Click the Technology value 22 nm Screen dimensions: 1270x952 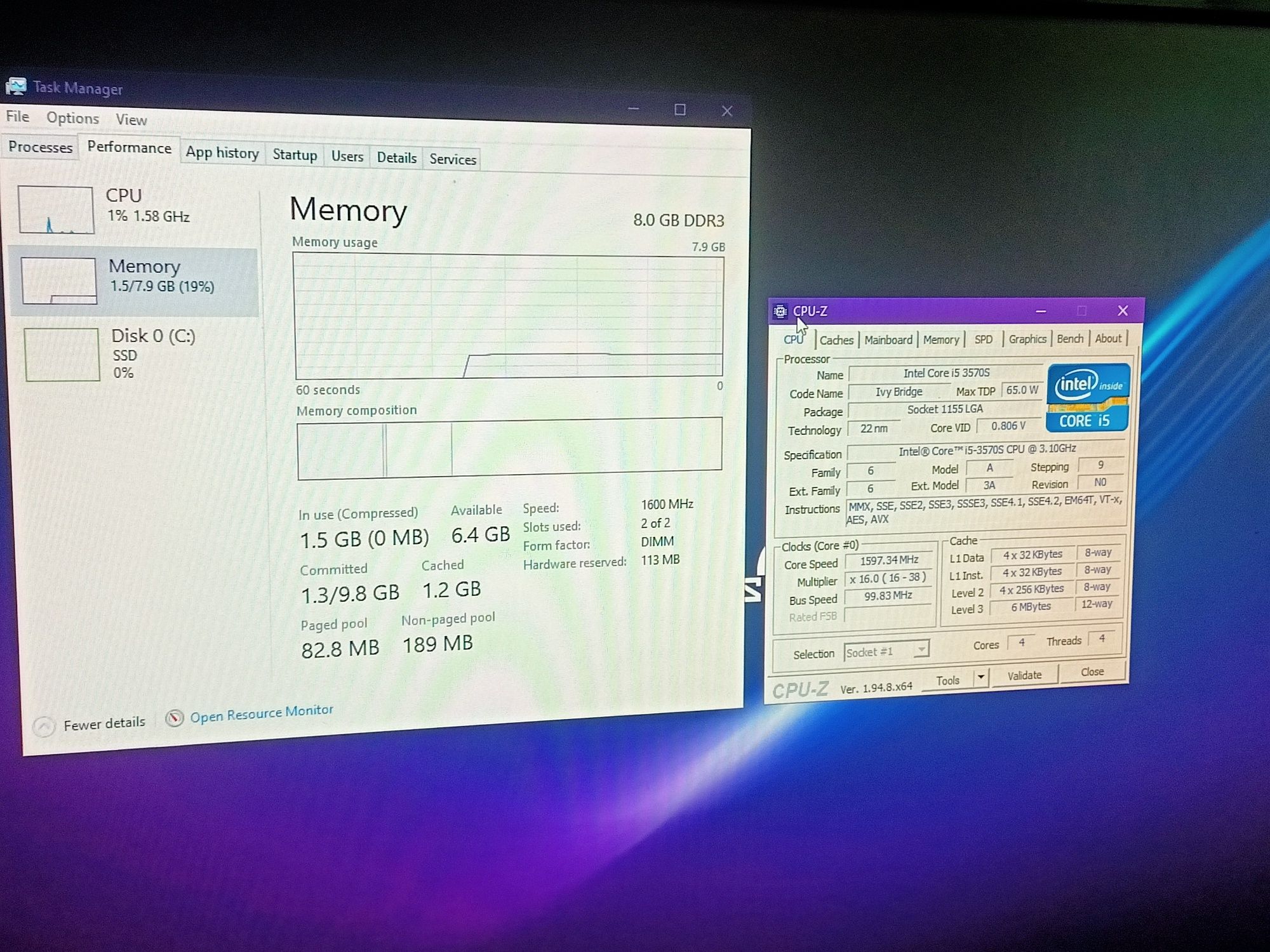pyautogui.click(x=874, y=428)
